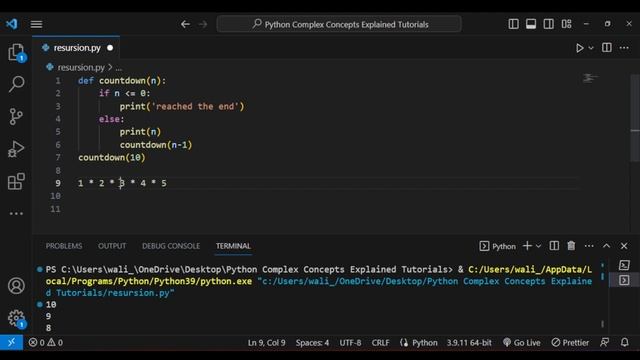This screenshot has height=360, width=640.
Task: Change encoding UTF-8
Action: pyautogui.click(x=350, y=342)
